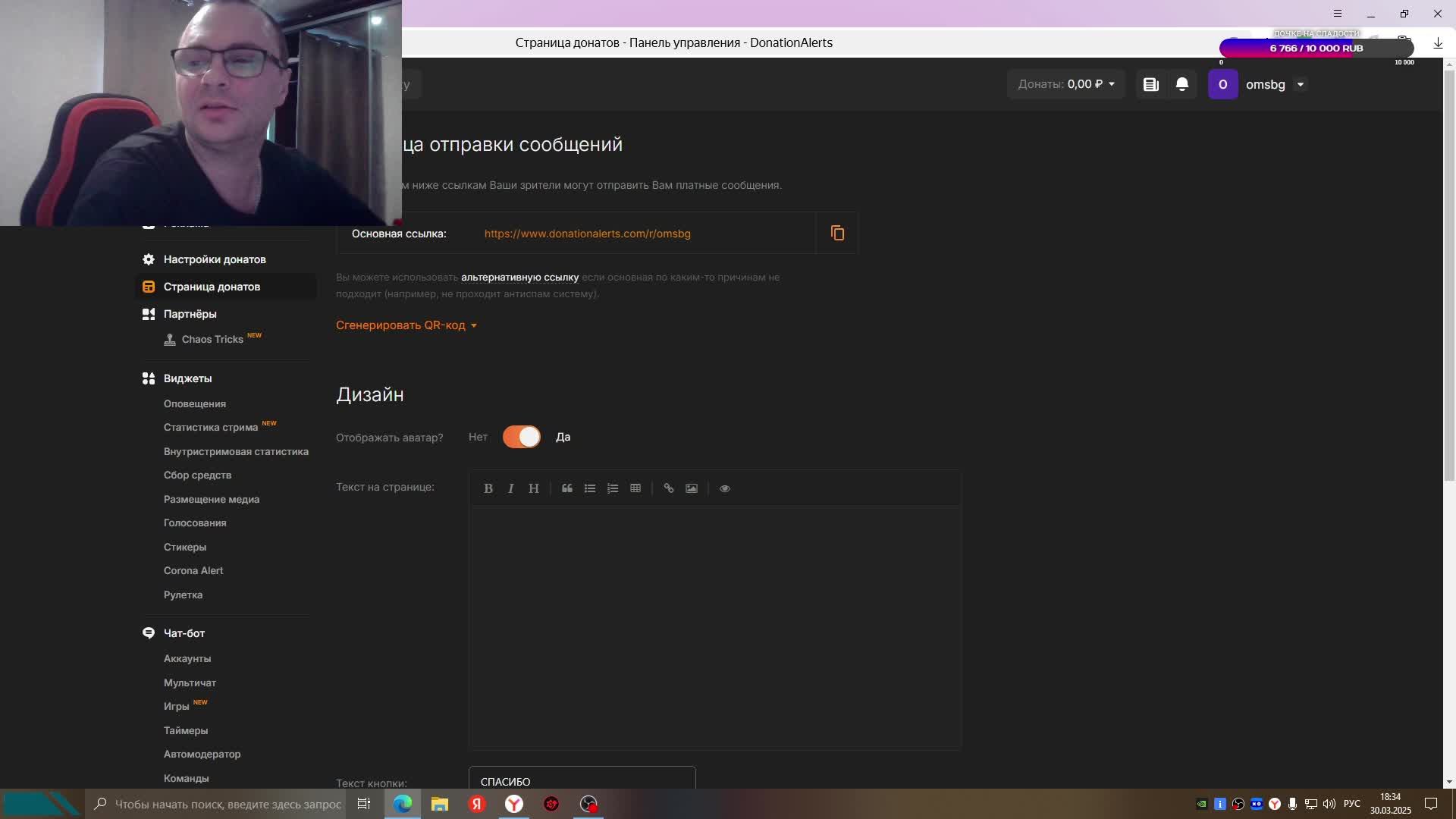Image resolution: width=1456 pixels, height=819 pixels.
Task: Open chat-bot Аккаунты page
Action: click(187, 659)
